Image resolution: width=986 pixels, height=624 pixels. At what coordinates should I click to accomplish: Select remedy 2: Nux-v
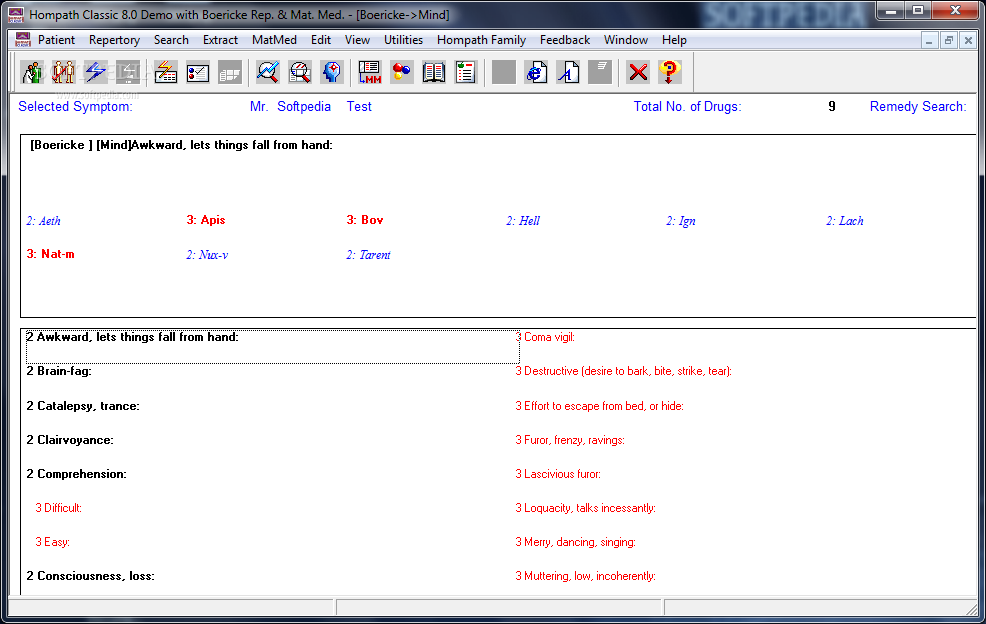coord(207,255)
